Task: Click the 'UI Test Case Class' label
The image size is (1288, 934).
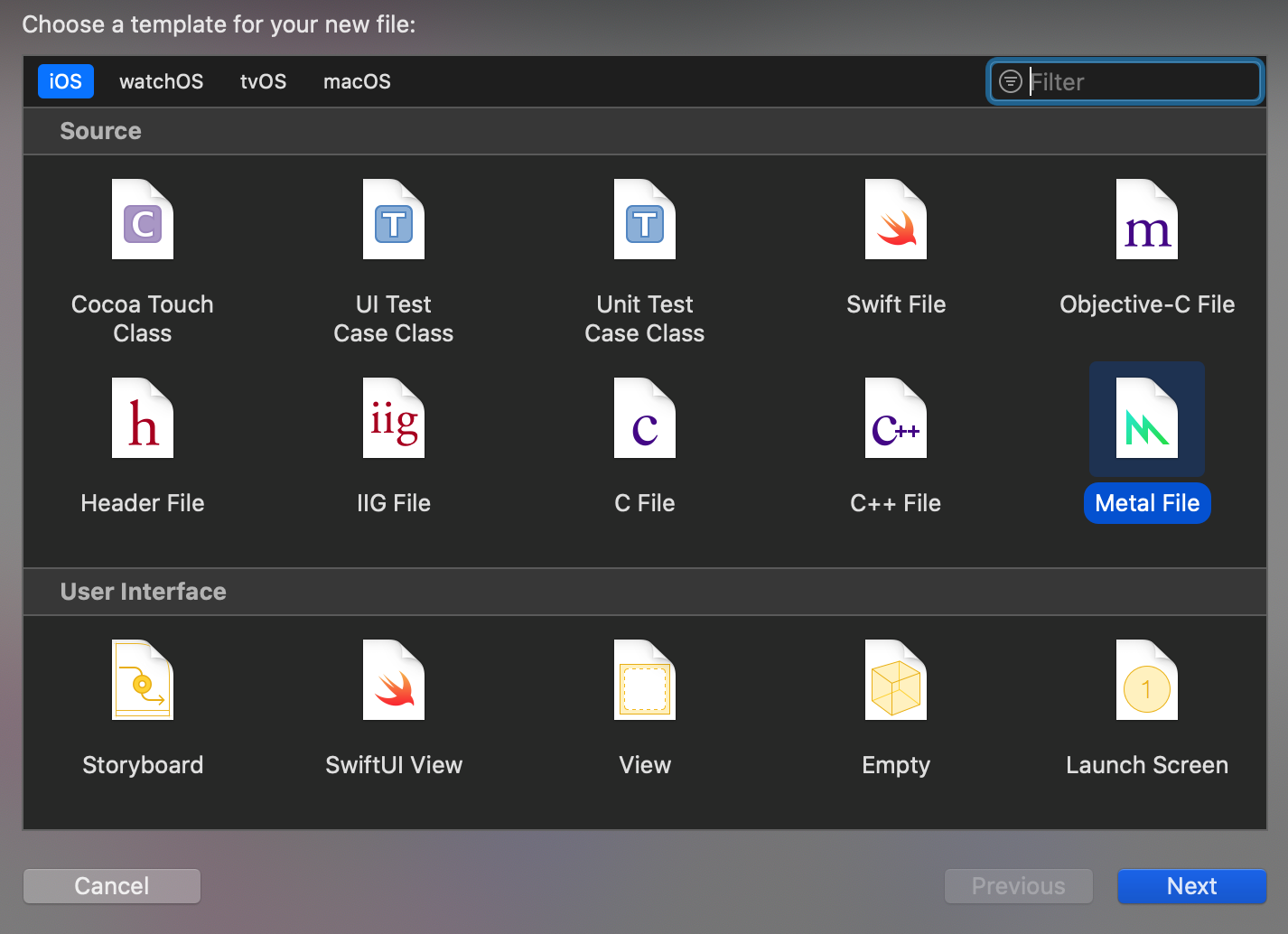Action: tap(394, 319)
